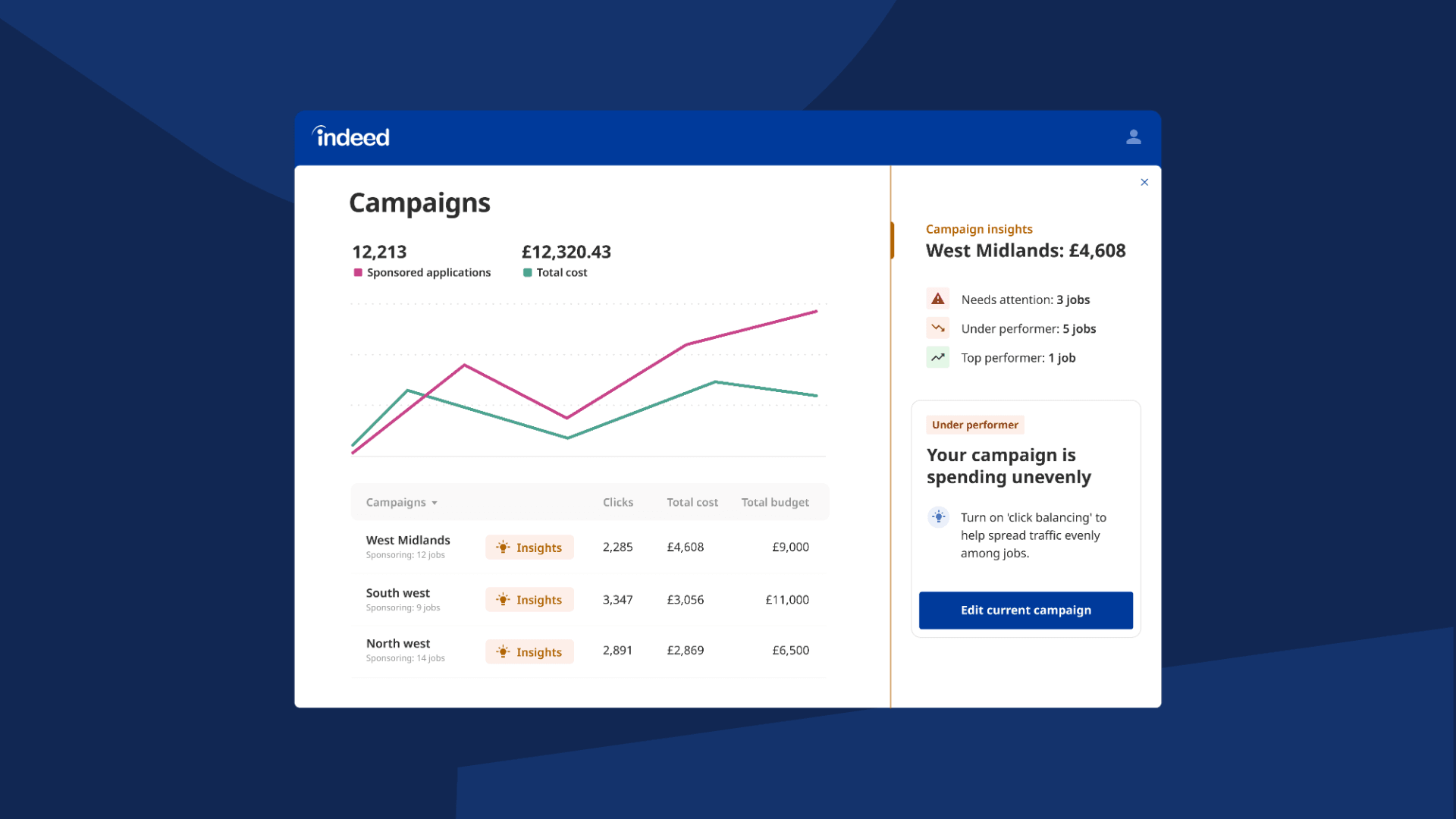Viewport: 1456px width, 819px height.
Task: Click the downward-trend icon beside Under performer
Action: click(937, 328)
